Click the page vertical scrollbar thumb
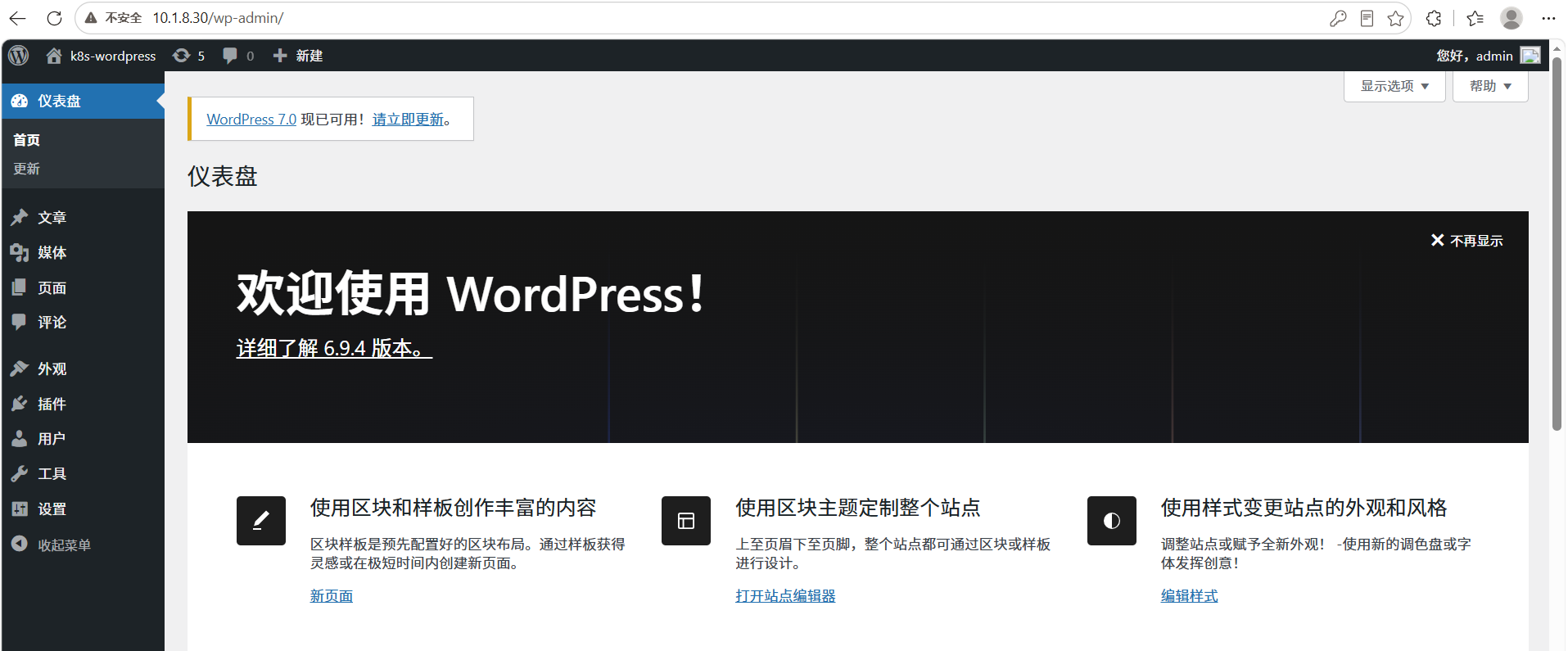Viewport: 1568px width, 651px height. (1557, 243)
